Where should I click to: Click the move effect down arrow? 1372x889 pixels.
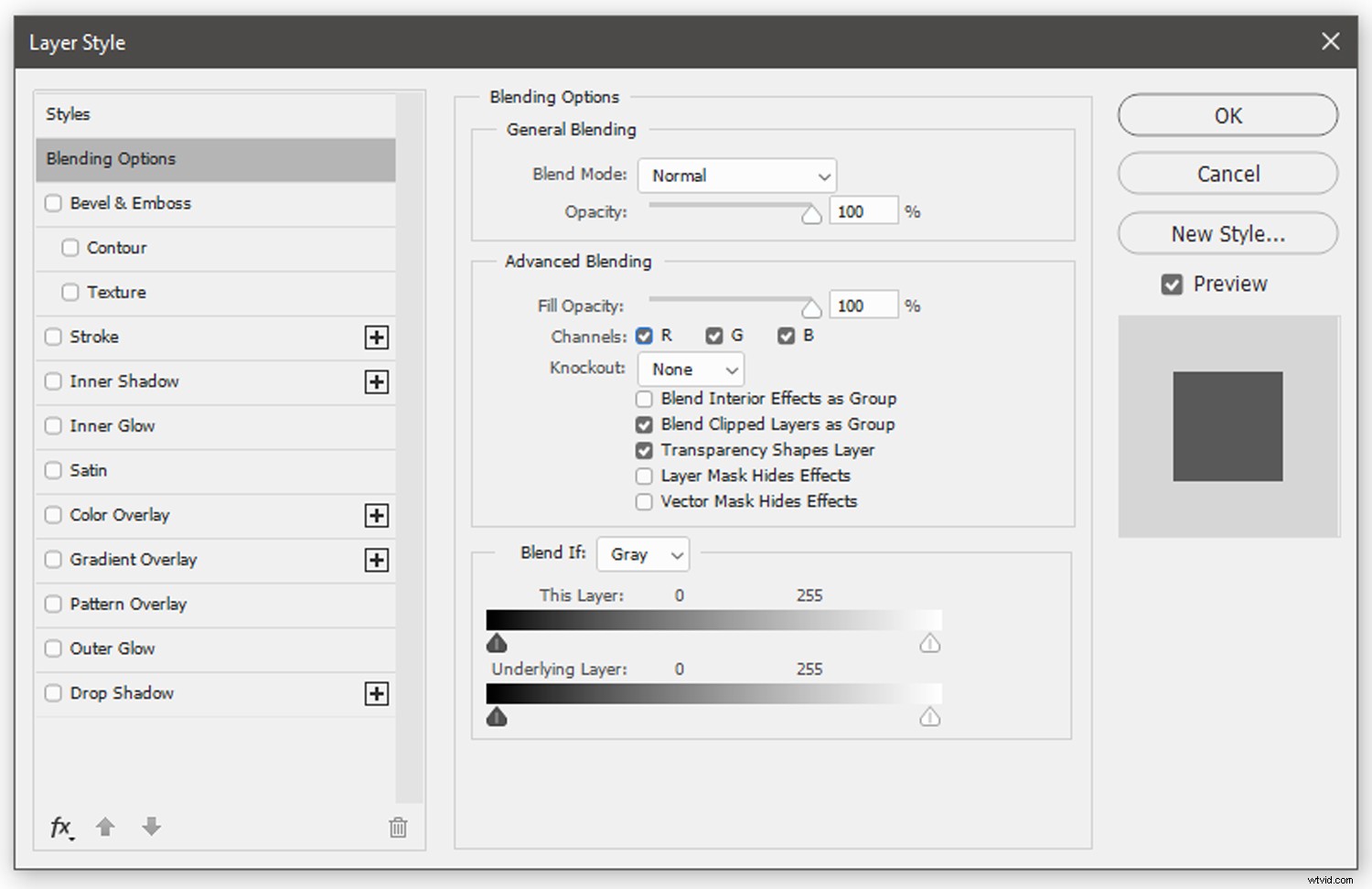pyautogui.click(x=152, y=827)
